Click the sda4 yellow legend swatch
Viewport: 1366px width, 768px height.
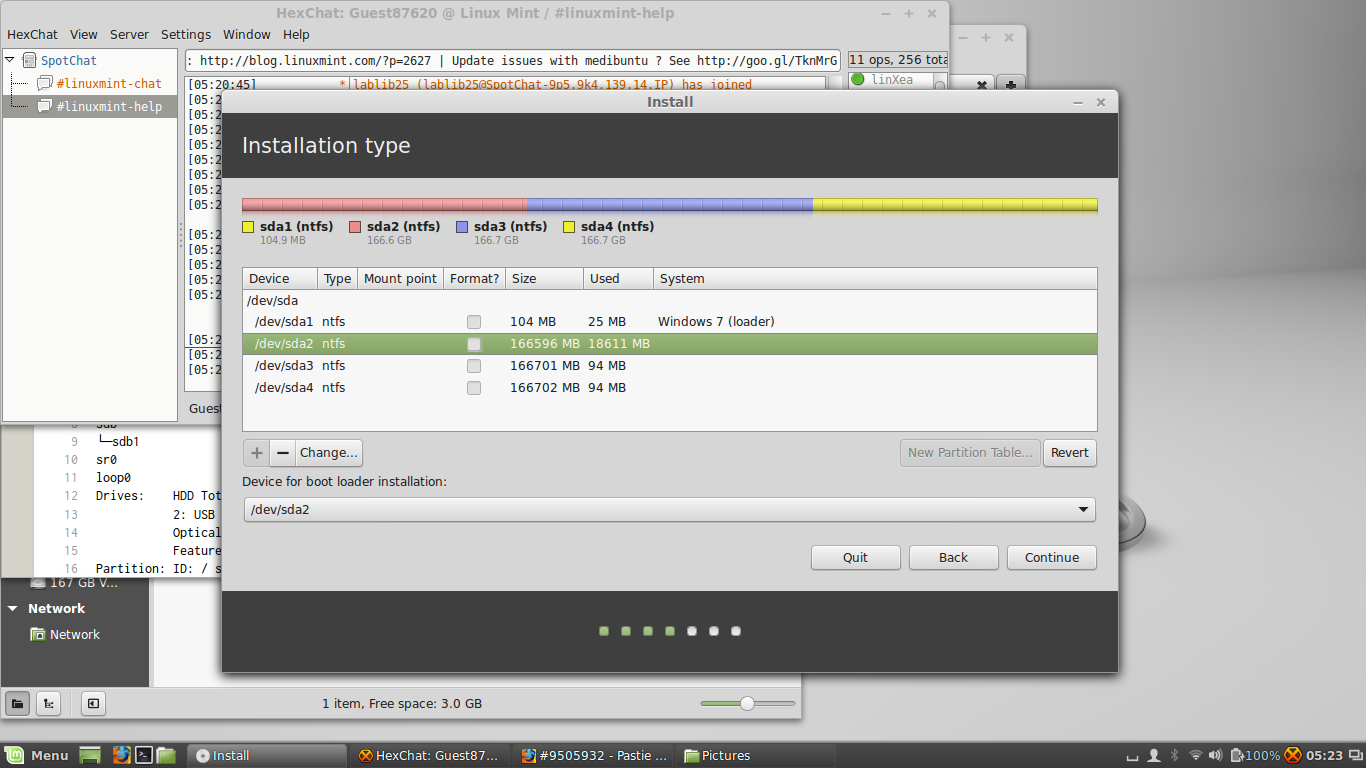[569, 227]
